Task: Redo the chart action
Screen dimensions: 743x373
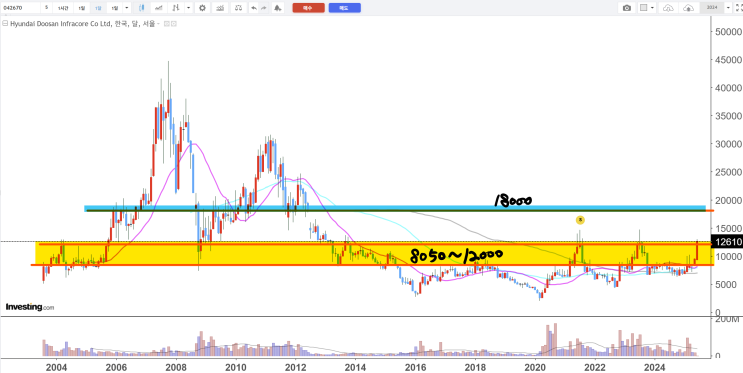Action: click(x=264, y=8)
